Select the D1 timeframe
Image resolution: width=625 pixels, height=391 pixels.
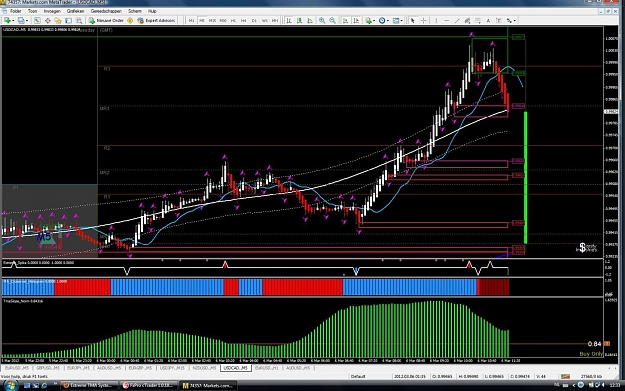[254, 20]
